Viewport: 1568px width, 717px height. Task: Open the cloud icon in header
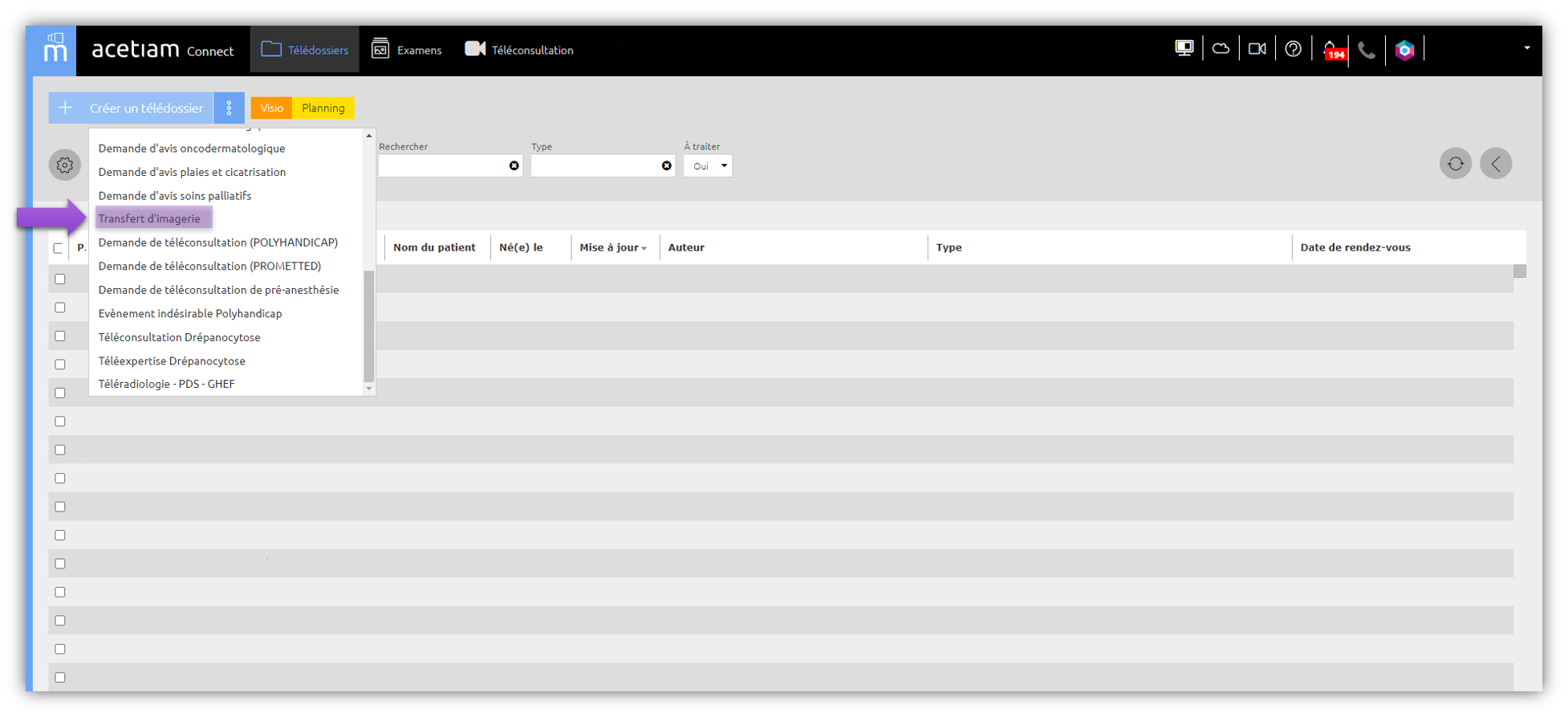1221,49
